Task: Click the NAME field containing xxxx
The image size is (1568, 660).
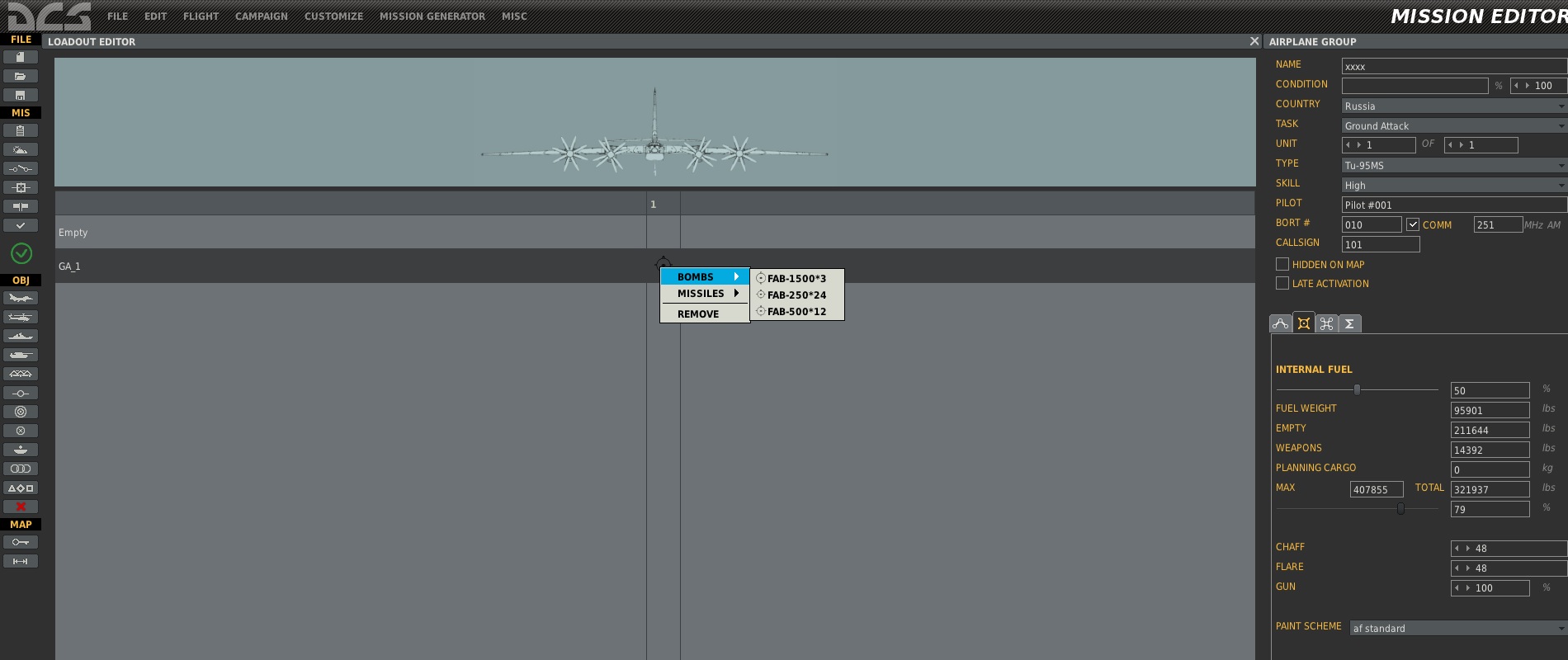Action: (x=1454, y=66)
